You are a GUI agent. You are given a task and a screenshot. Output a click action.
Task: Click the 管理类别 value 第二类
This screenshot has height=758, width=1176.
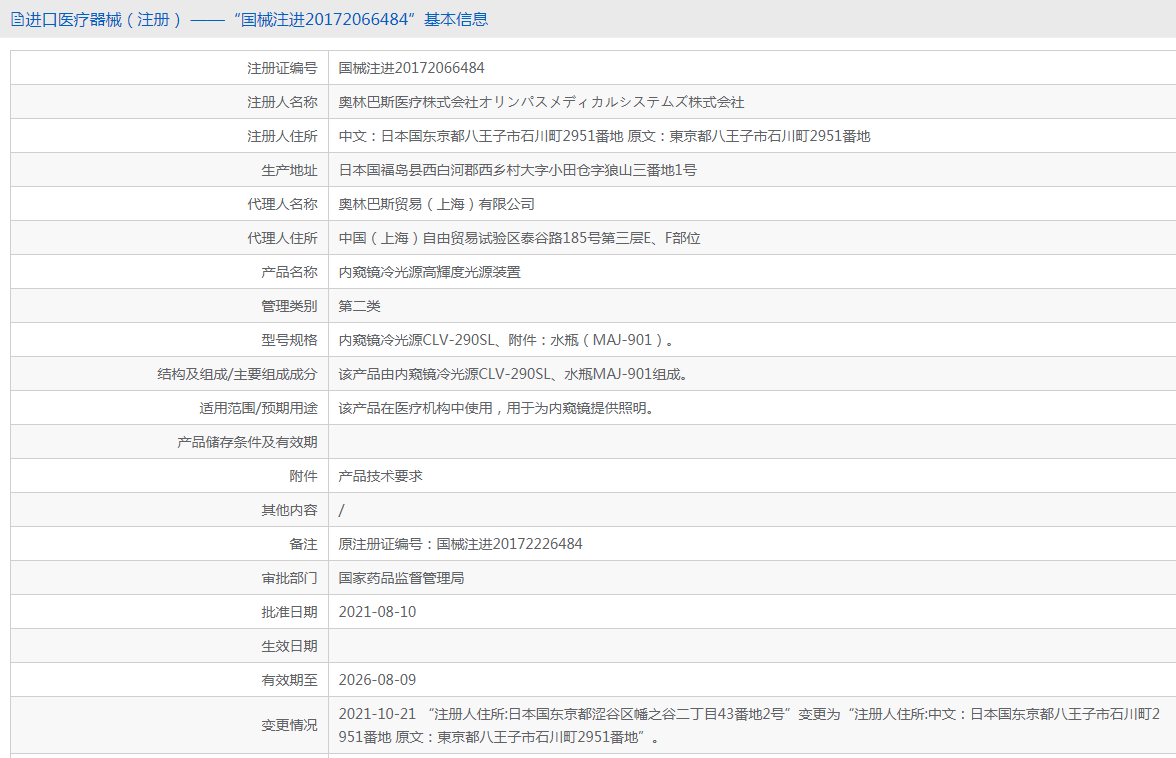(x=359, y=305)
